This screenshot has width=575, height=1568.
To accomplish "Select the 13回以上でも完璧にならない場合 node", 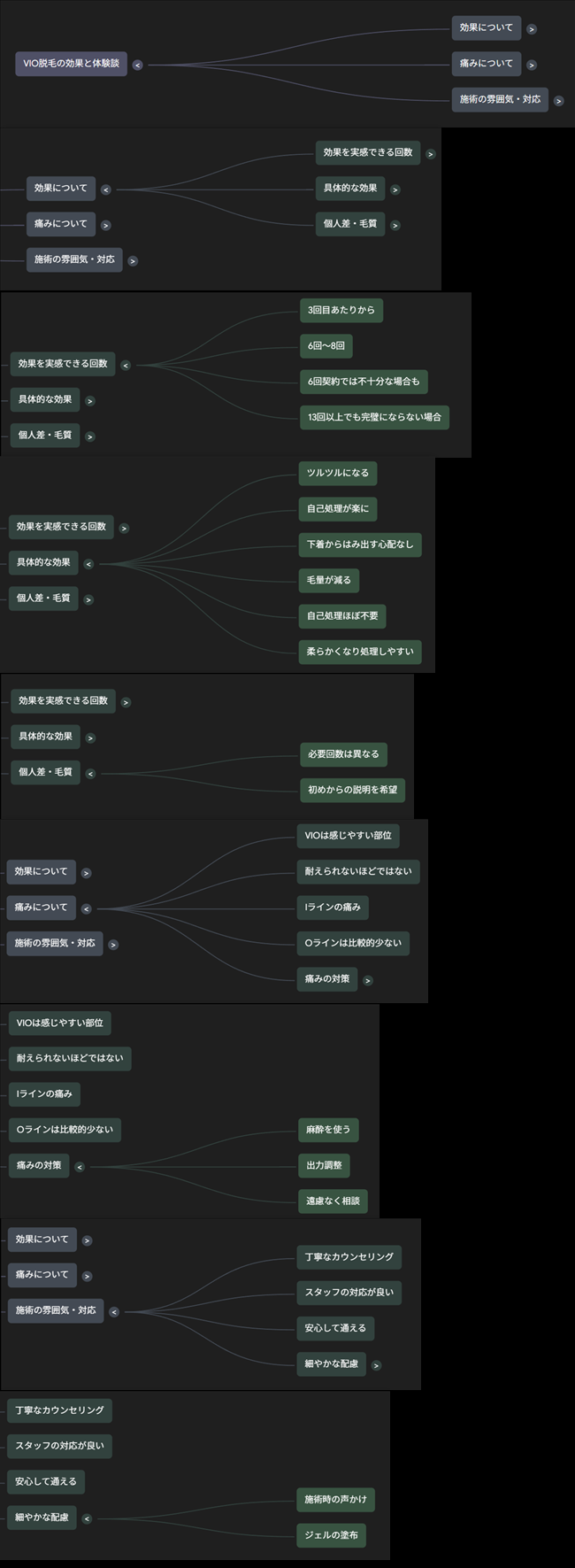I will (374, 417).
